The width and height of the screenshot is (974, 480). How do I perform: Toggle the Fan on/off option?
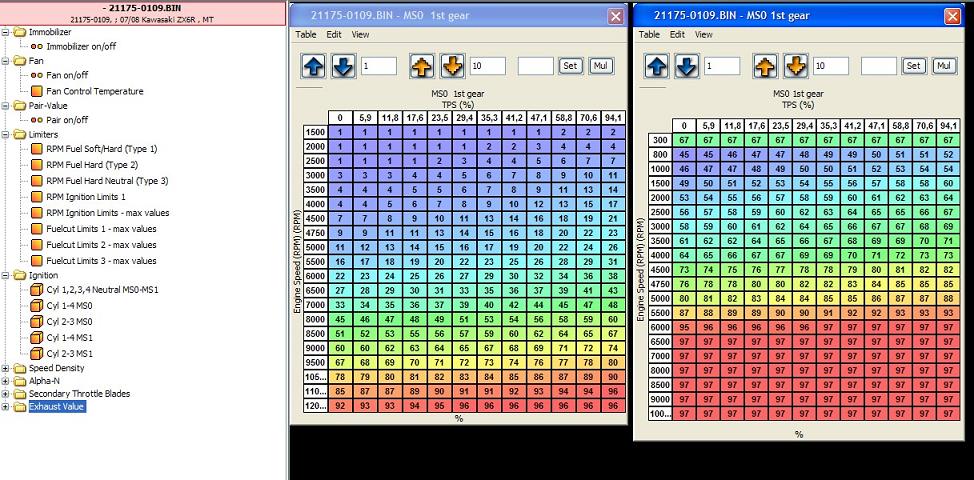(66, 75)
